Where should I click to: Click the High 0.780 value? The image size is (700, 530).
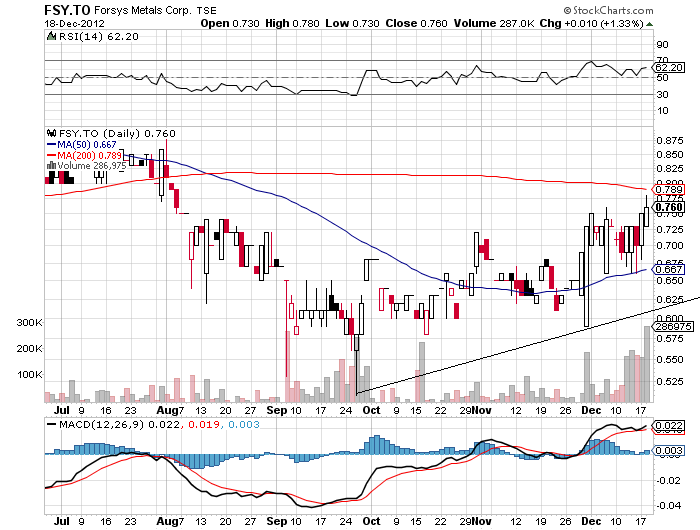[x=292, y=23]
